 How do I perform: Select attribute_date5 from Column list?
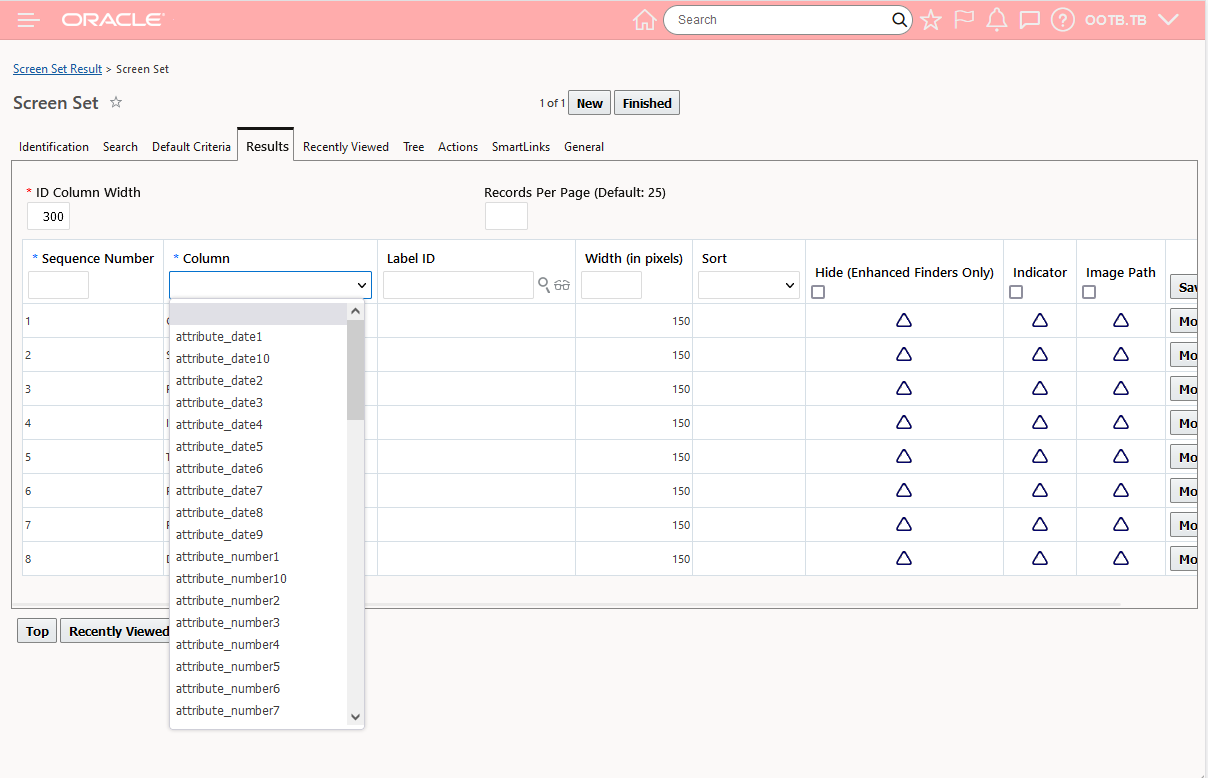pyautogui.click(x=219, y=447)
